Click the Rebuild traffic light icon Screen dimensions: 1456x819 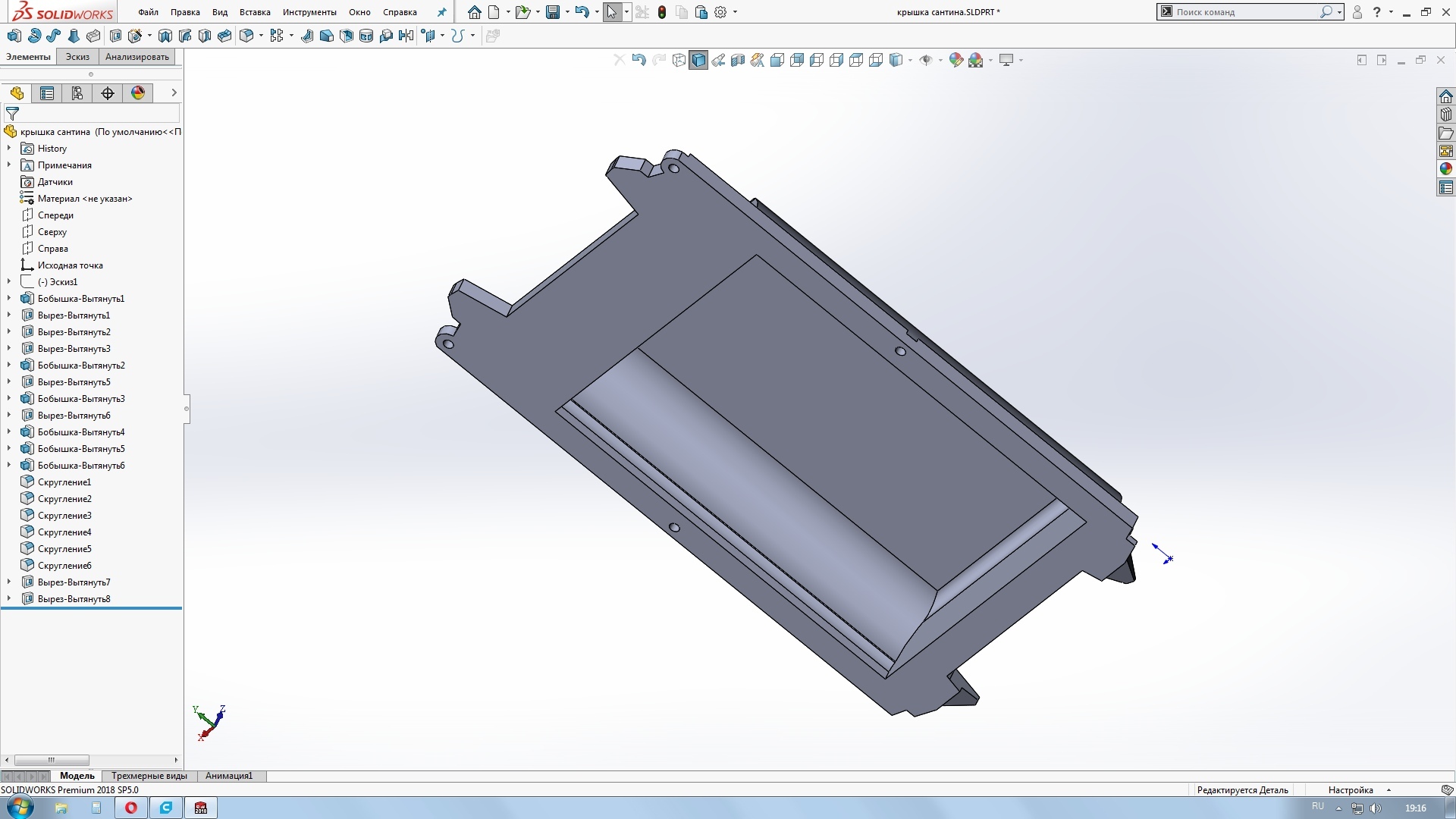point(662,12)
